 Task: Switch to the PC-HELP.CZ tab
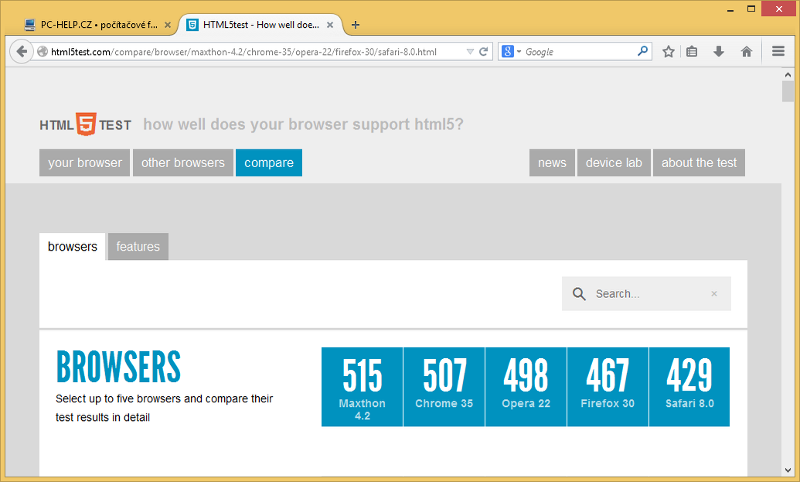click(97, 24)
